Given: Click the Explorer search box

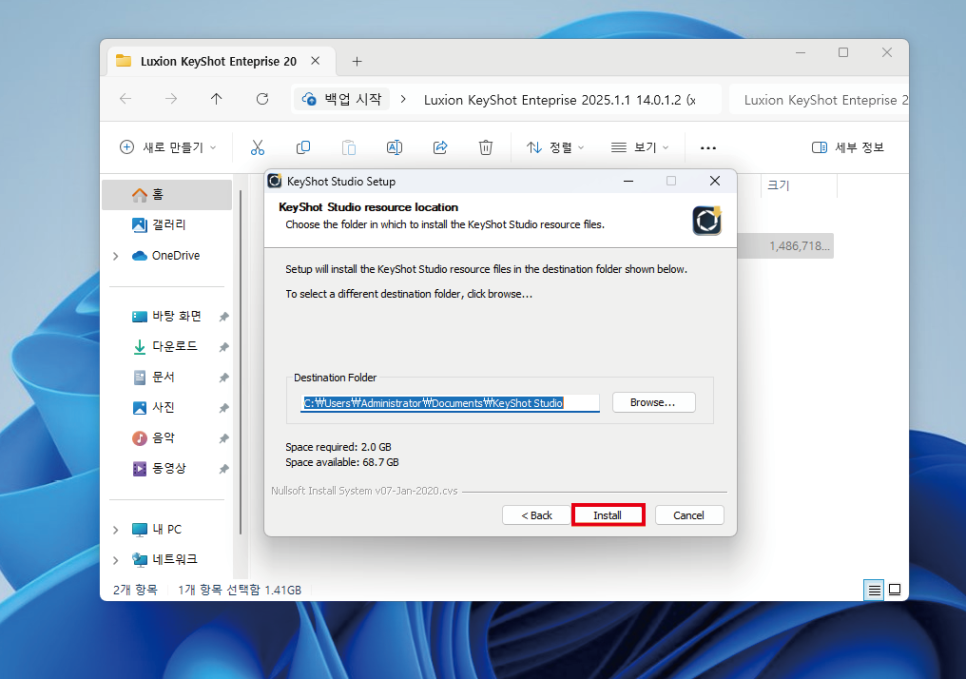Looking at the screenshot, I should point(819,100).
